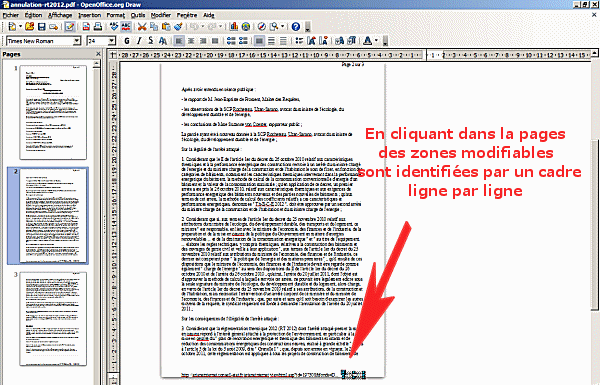Toggle AutoSpellcheck icon
The width and height of the screenshot is (600, 385).
coord(126,26)
